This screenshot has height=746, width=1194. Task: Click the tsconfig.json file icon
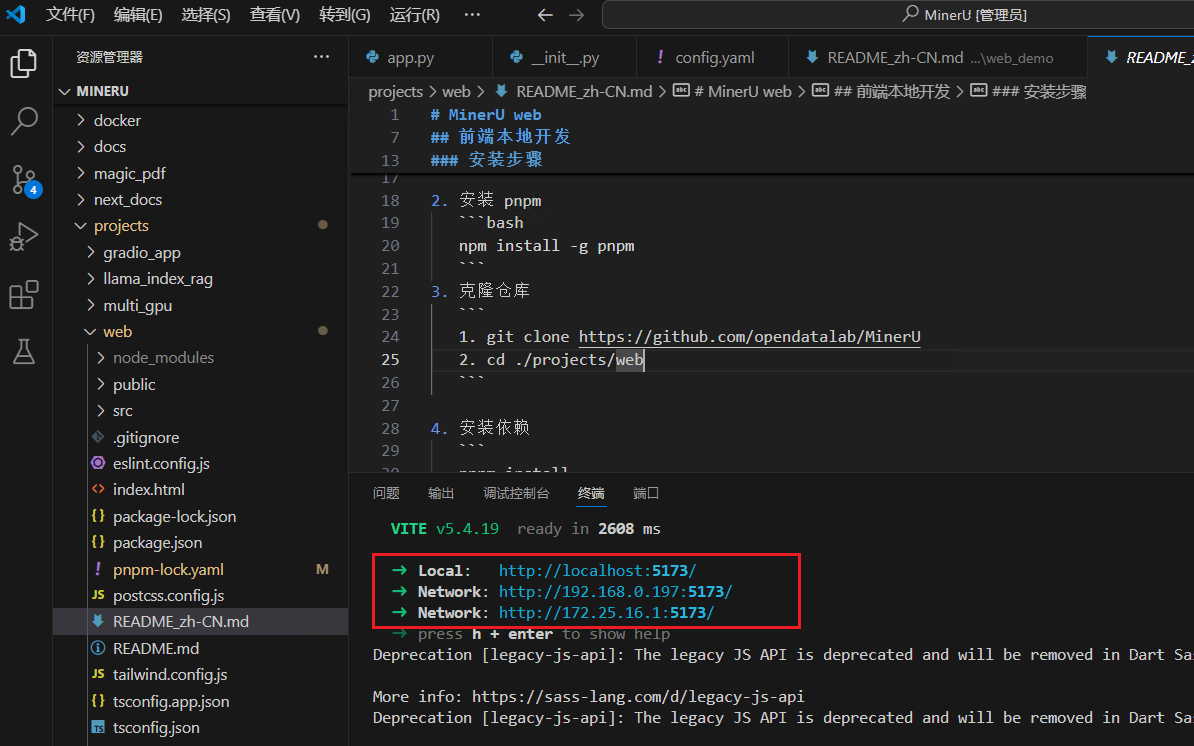click(97, 727)
